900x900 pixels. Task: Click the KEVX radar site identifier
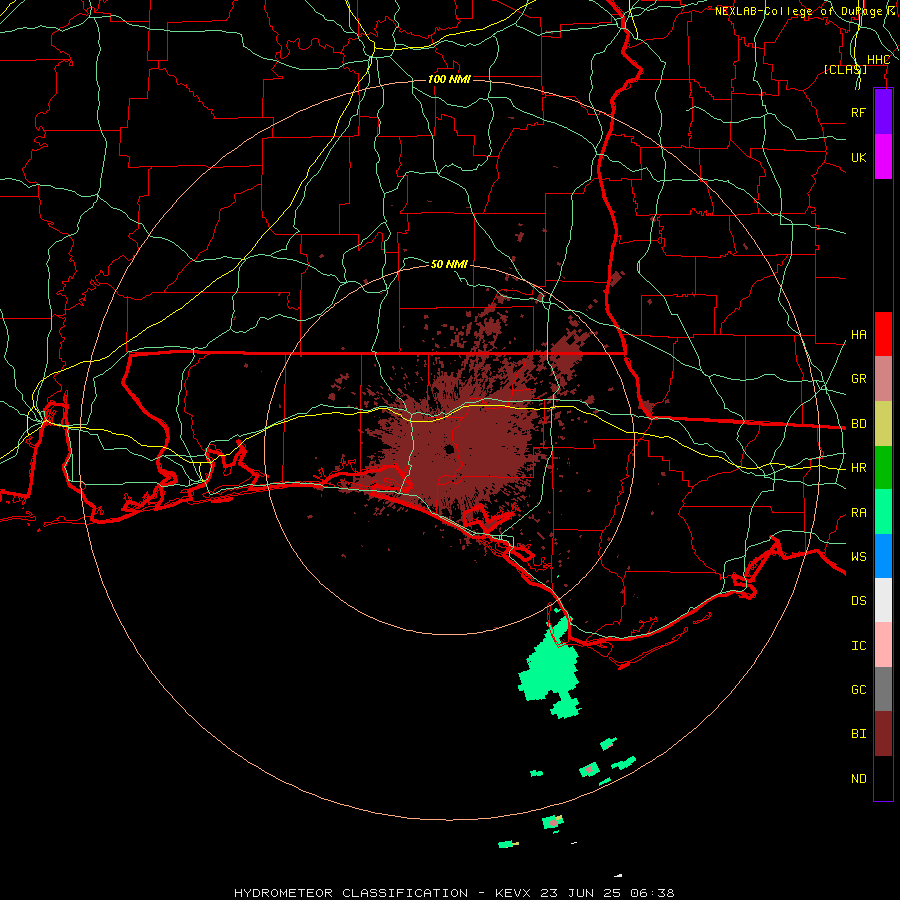(513, 893)
